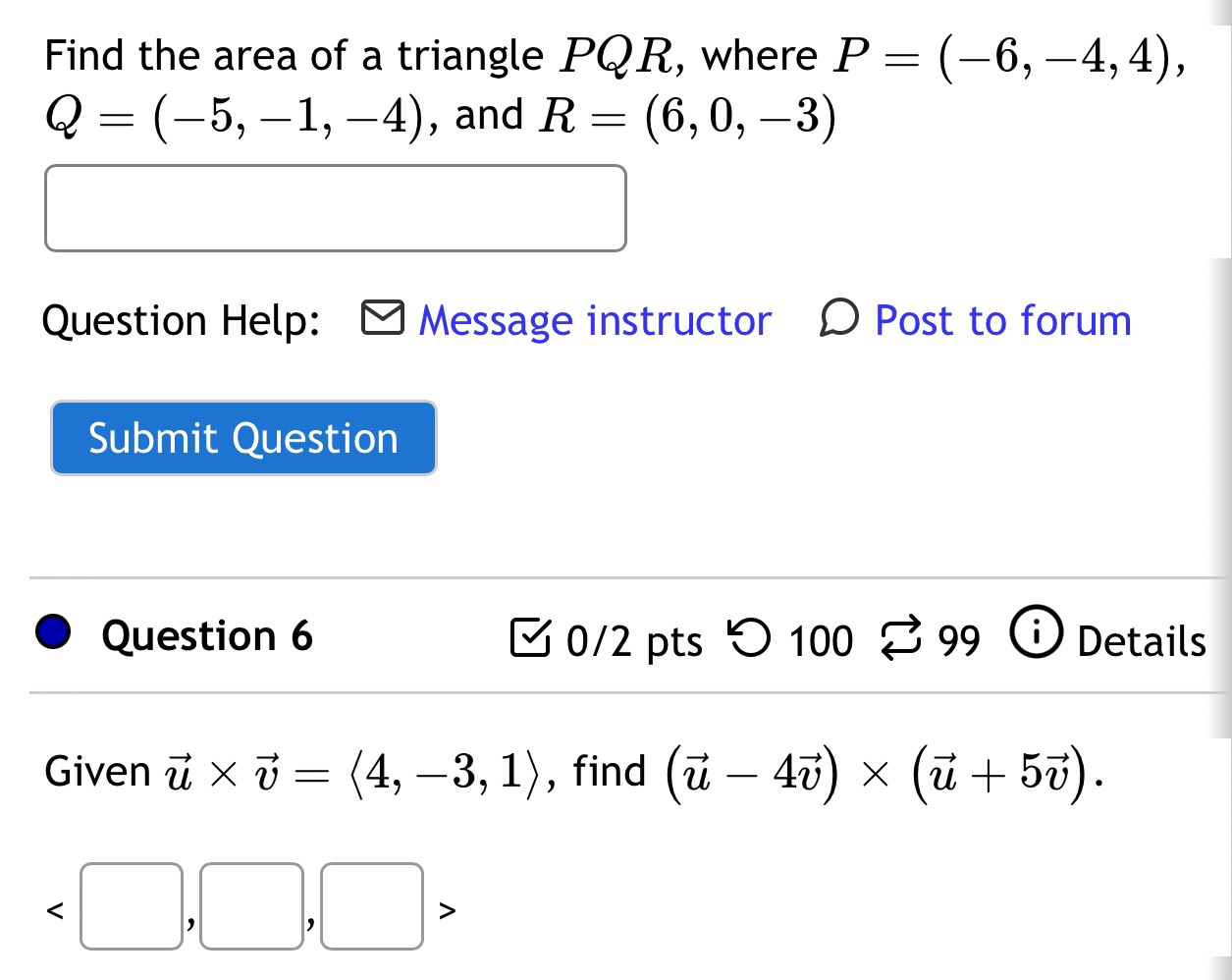
Task: Open the Post to forum link
Action: [x=1002, y=319]
